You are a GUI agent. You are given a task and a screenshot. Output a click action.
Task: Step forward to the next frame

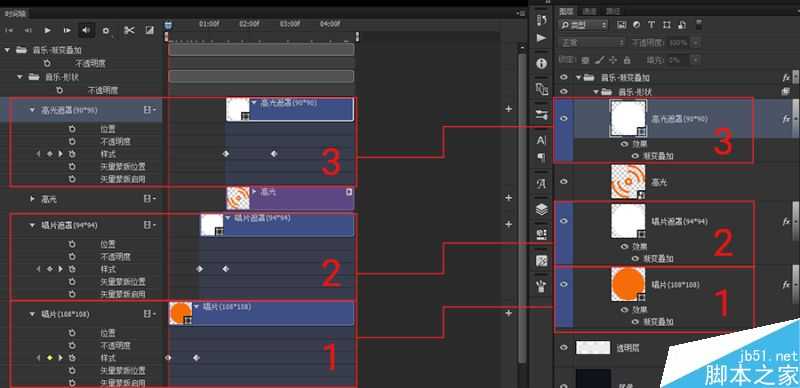tap(67, 31)
